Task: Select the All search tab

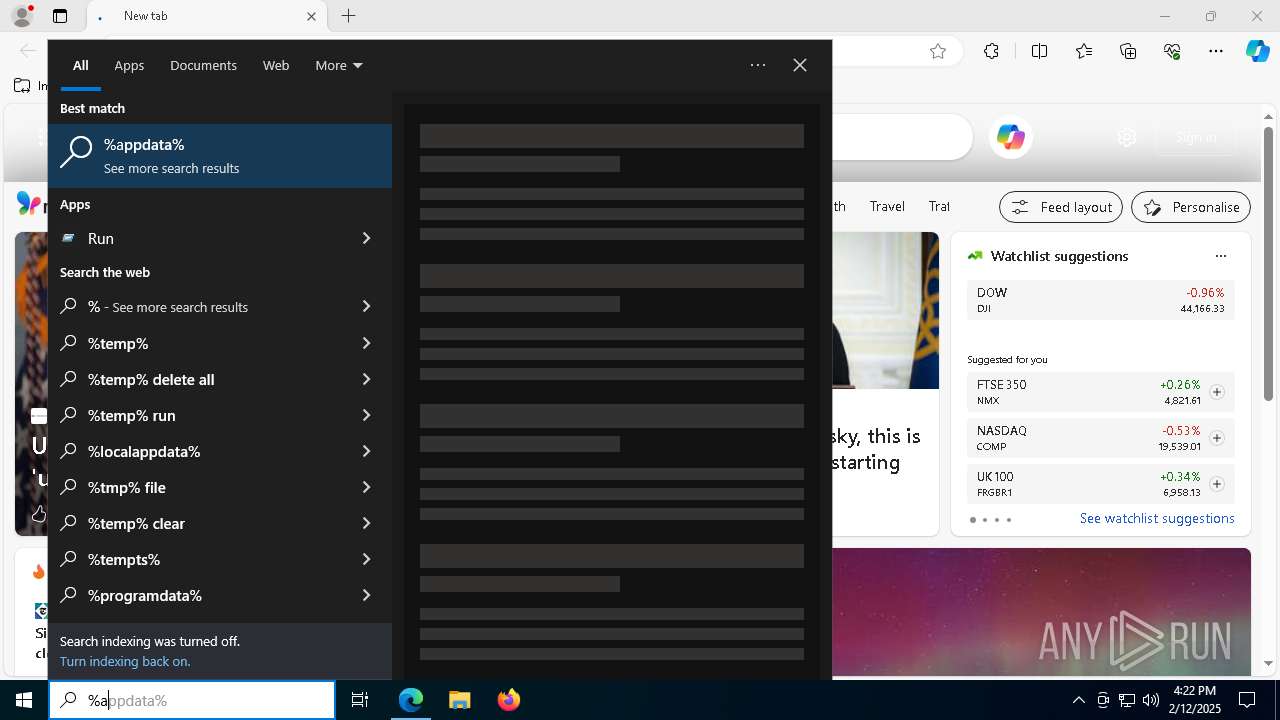Action: click(81, 65)
